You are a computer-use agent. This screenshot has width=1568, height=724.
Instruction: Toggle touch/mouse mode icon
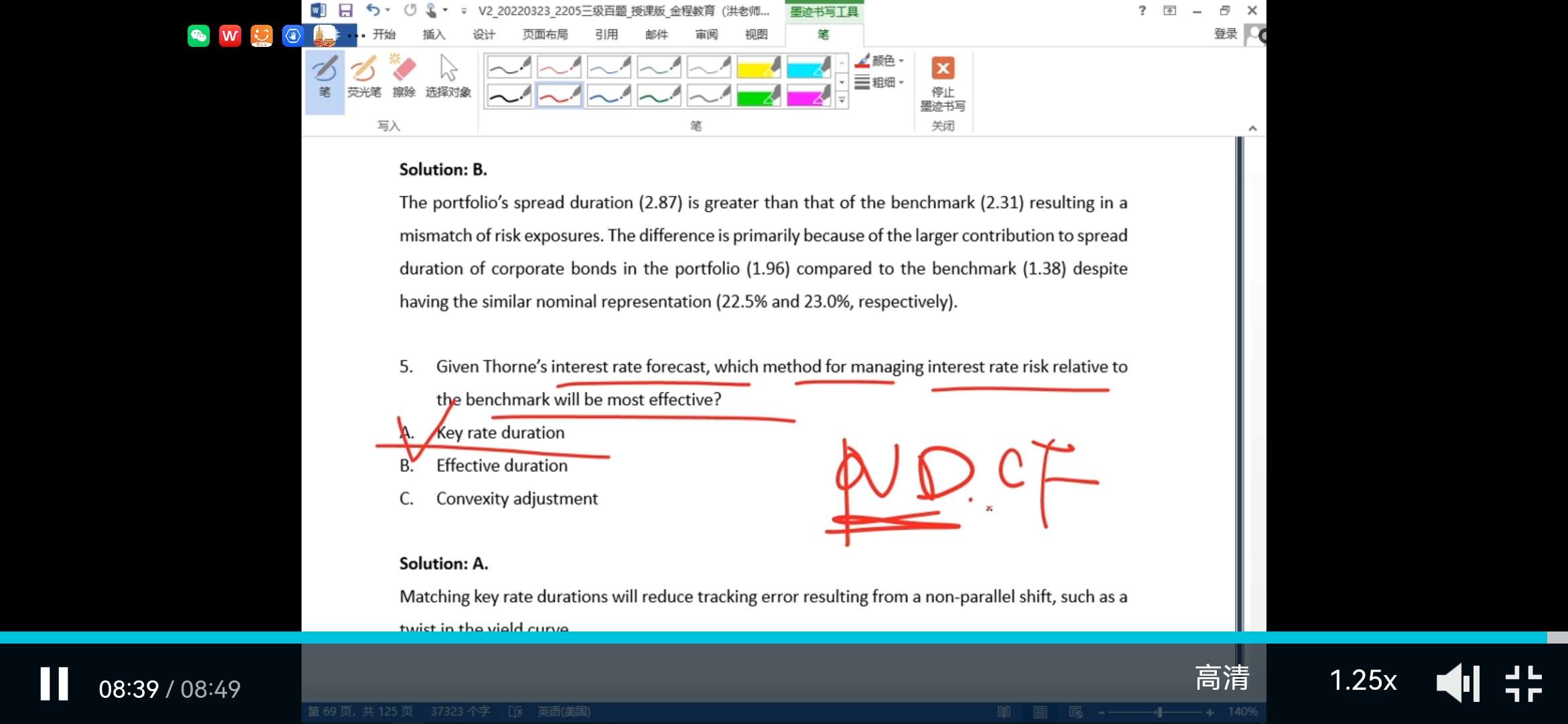(x=432, y=10)
